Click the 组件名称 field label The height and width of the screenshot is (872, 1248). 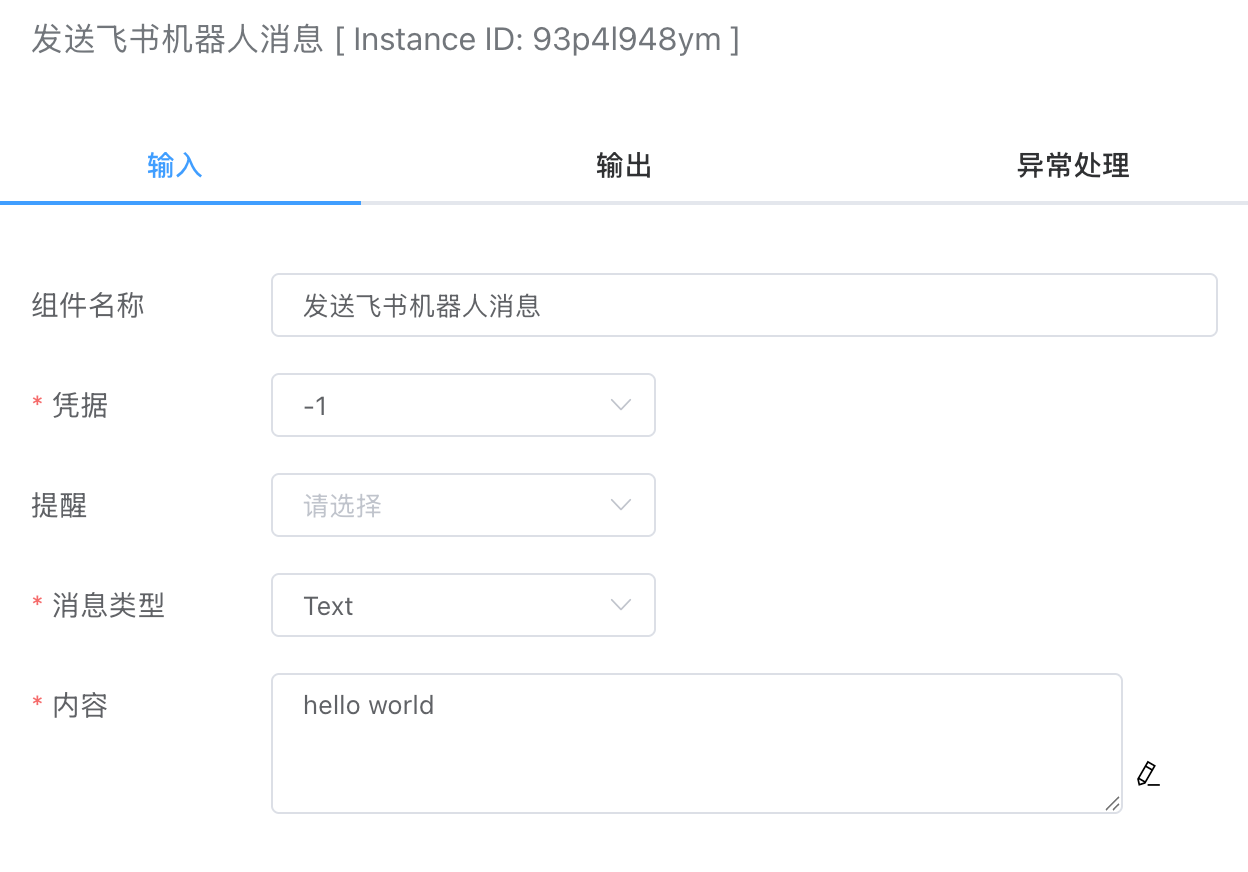[x=88, y=305]
